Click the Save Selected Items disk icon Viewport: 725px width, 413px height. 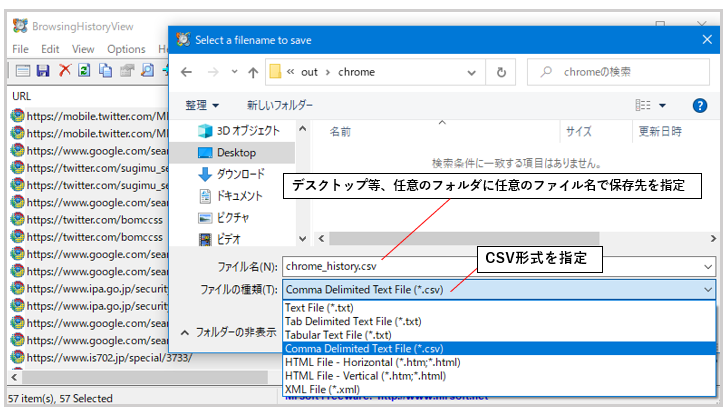43,70
